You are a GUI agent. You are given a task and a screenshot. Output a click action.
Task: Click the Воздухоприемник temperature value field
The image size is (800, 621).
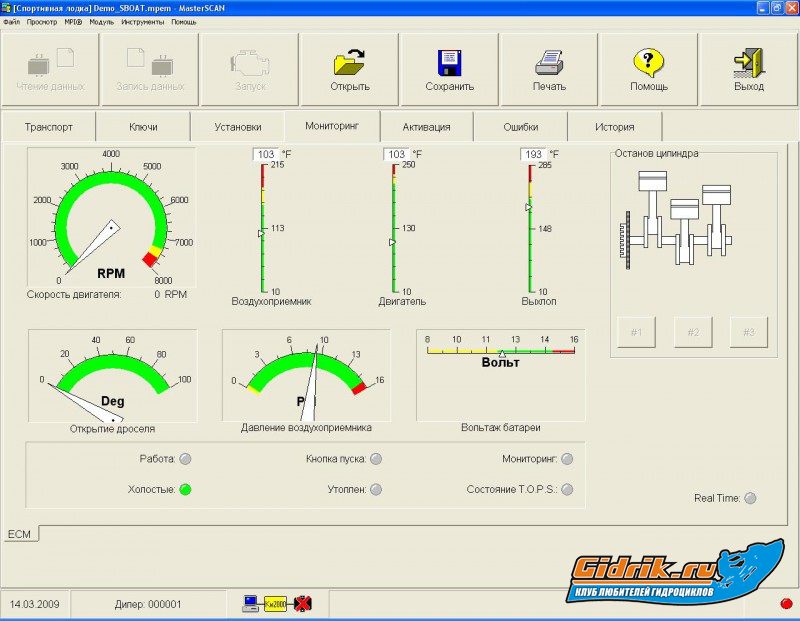click(266, 154)
